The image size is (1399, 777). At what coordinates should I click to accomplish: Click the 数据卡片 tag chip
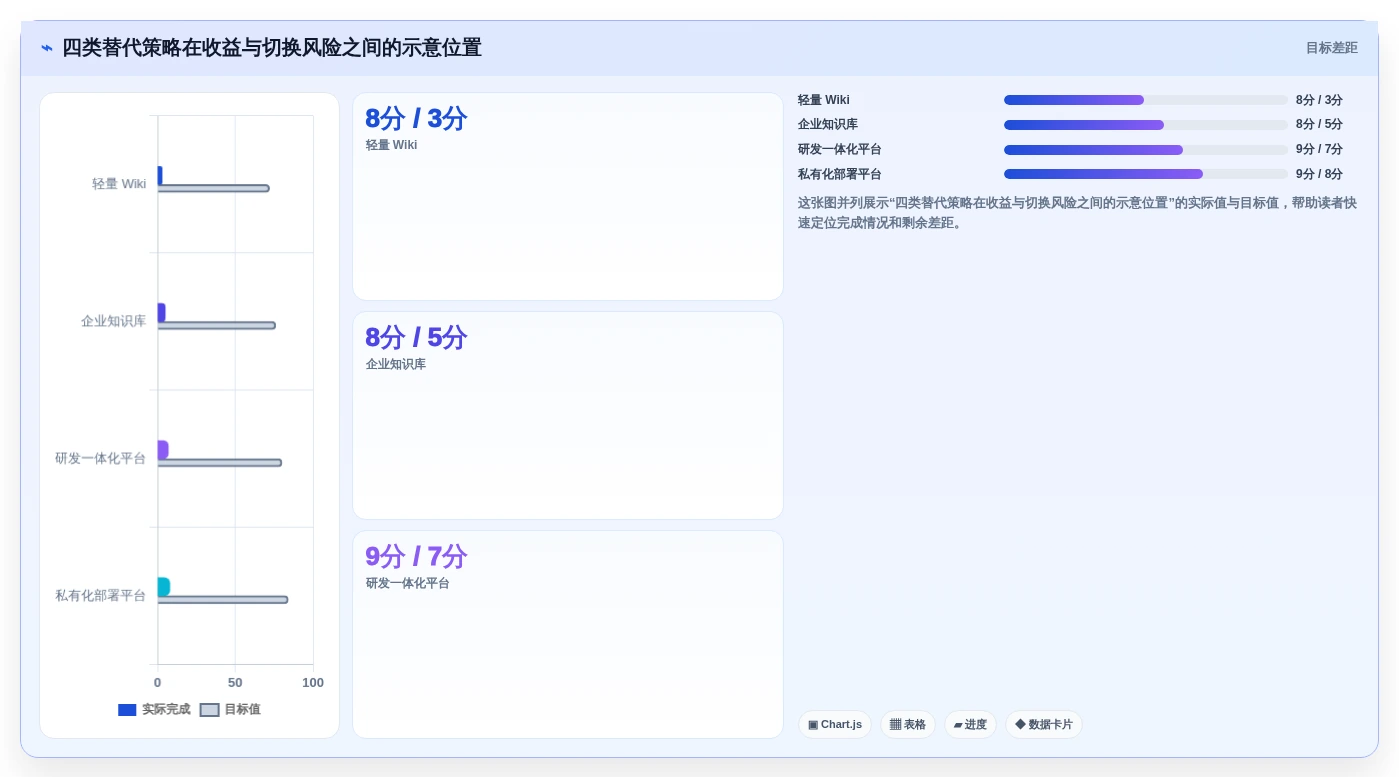point(1043,725)
